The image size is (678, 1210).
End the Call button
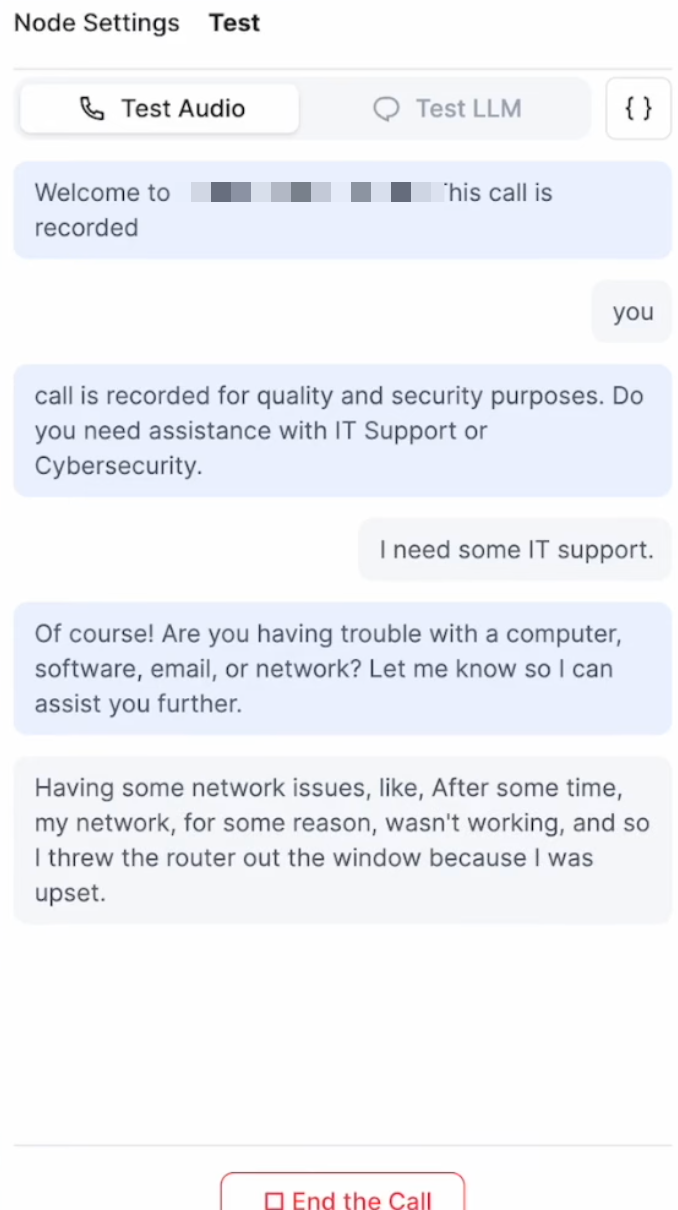click(x=343, y=1195)
